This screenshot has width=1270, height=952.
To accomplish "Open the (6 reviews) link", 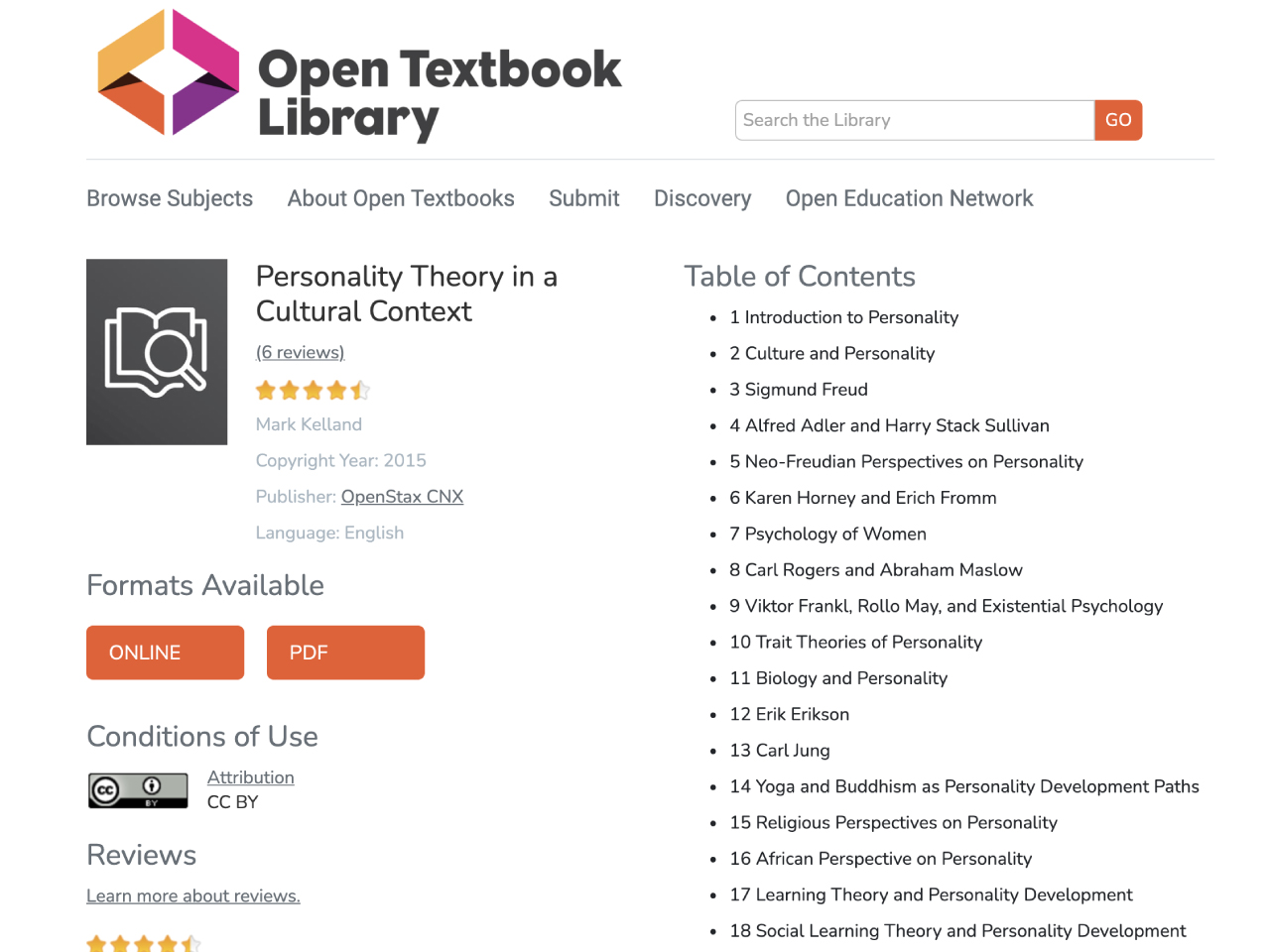I will (x=301, y=352).
